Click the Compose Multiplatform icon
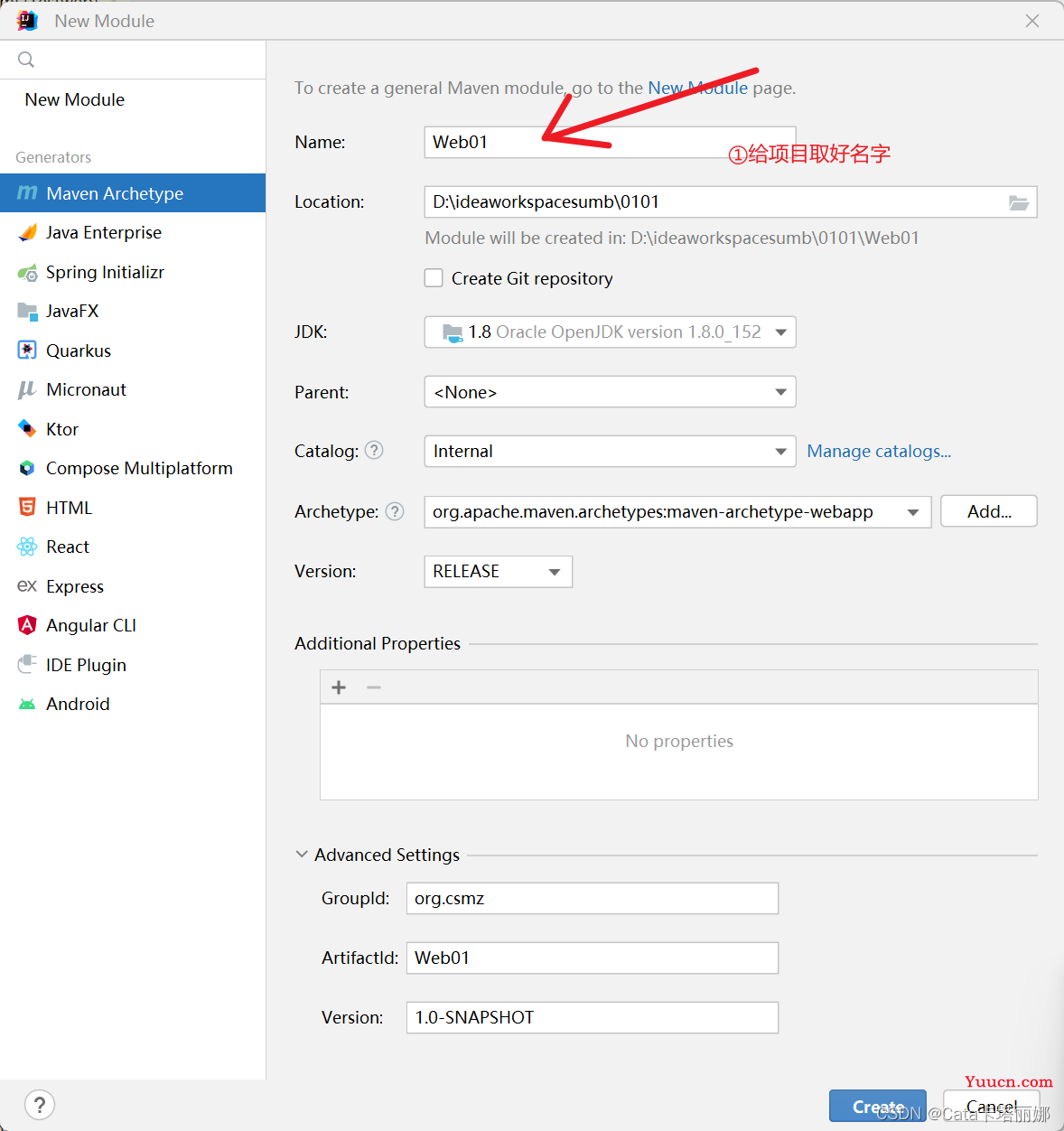 click(27, 468)
